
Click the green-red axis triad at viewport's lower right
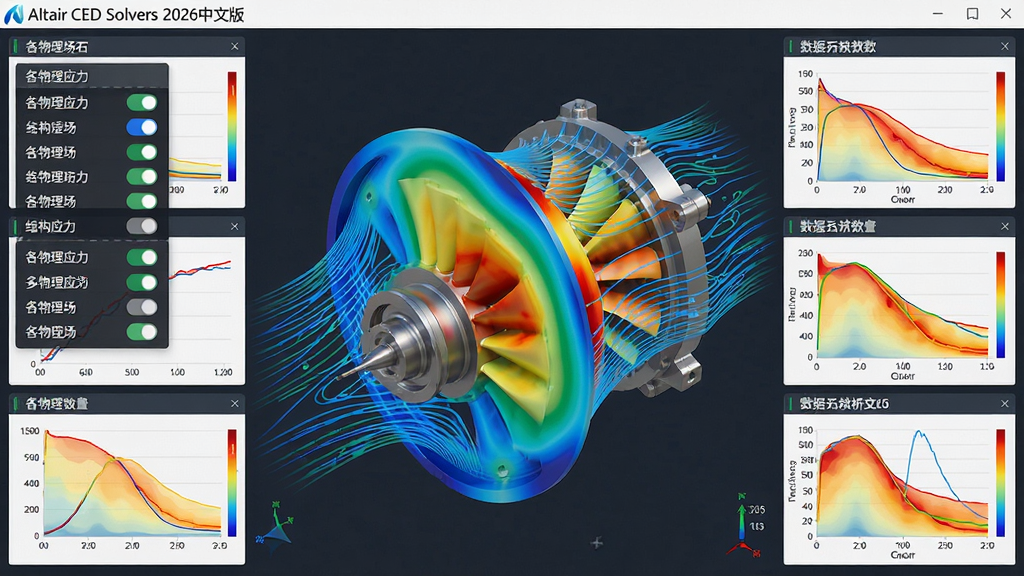[743, 526]
